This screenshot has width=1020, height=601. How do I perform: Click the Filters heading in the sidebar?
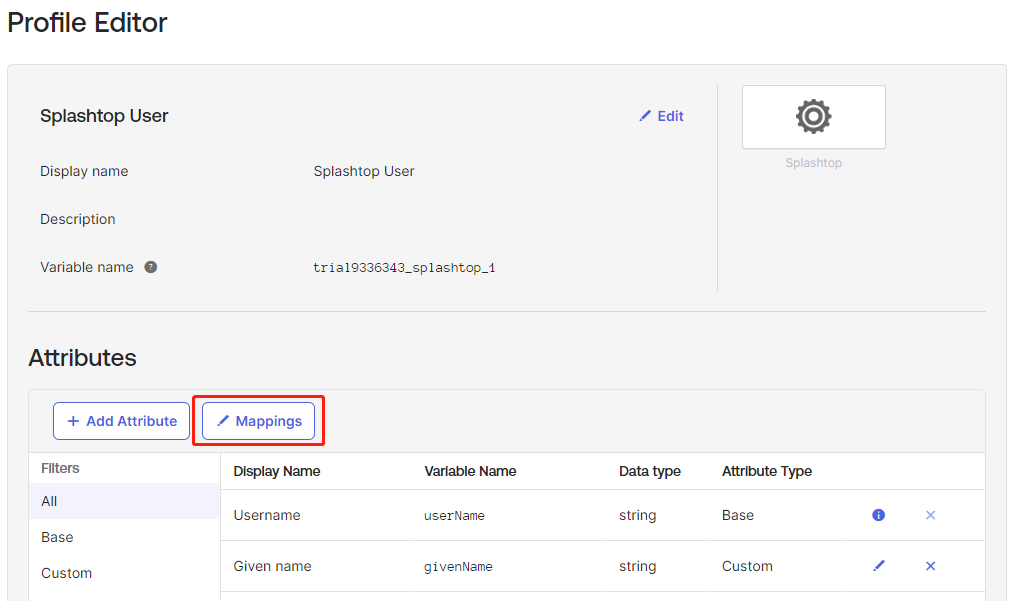(x=60, y=468)
